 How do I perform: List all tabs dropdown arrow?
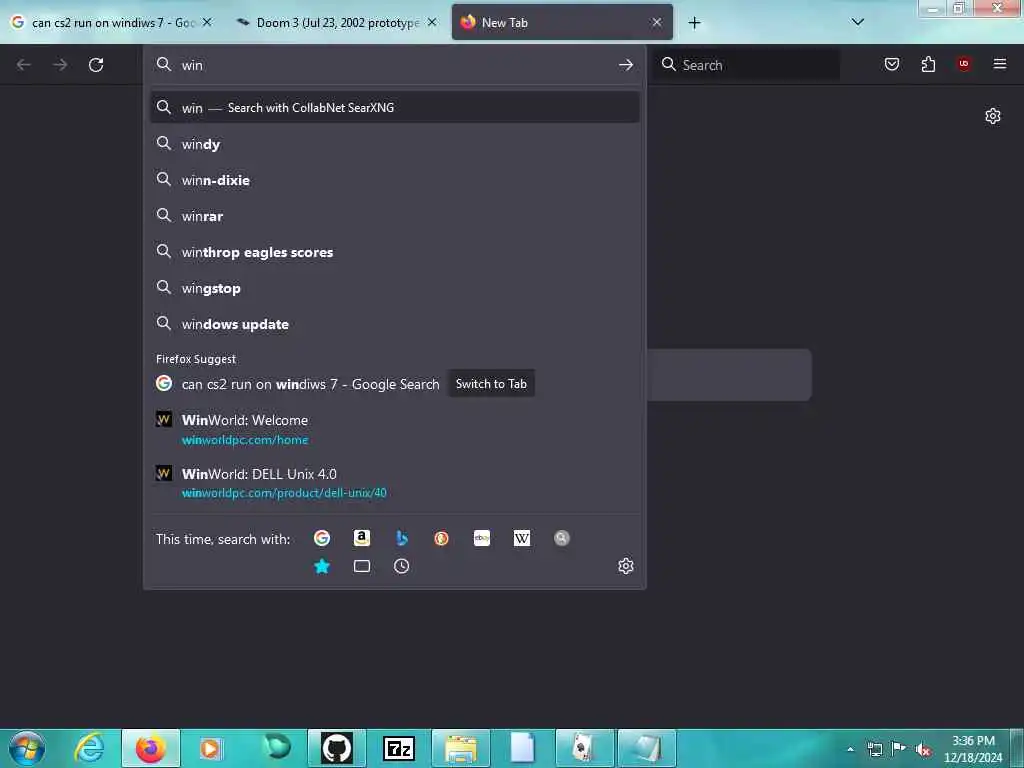[x=858, y=22]
